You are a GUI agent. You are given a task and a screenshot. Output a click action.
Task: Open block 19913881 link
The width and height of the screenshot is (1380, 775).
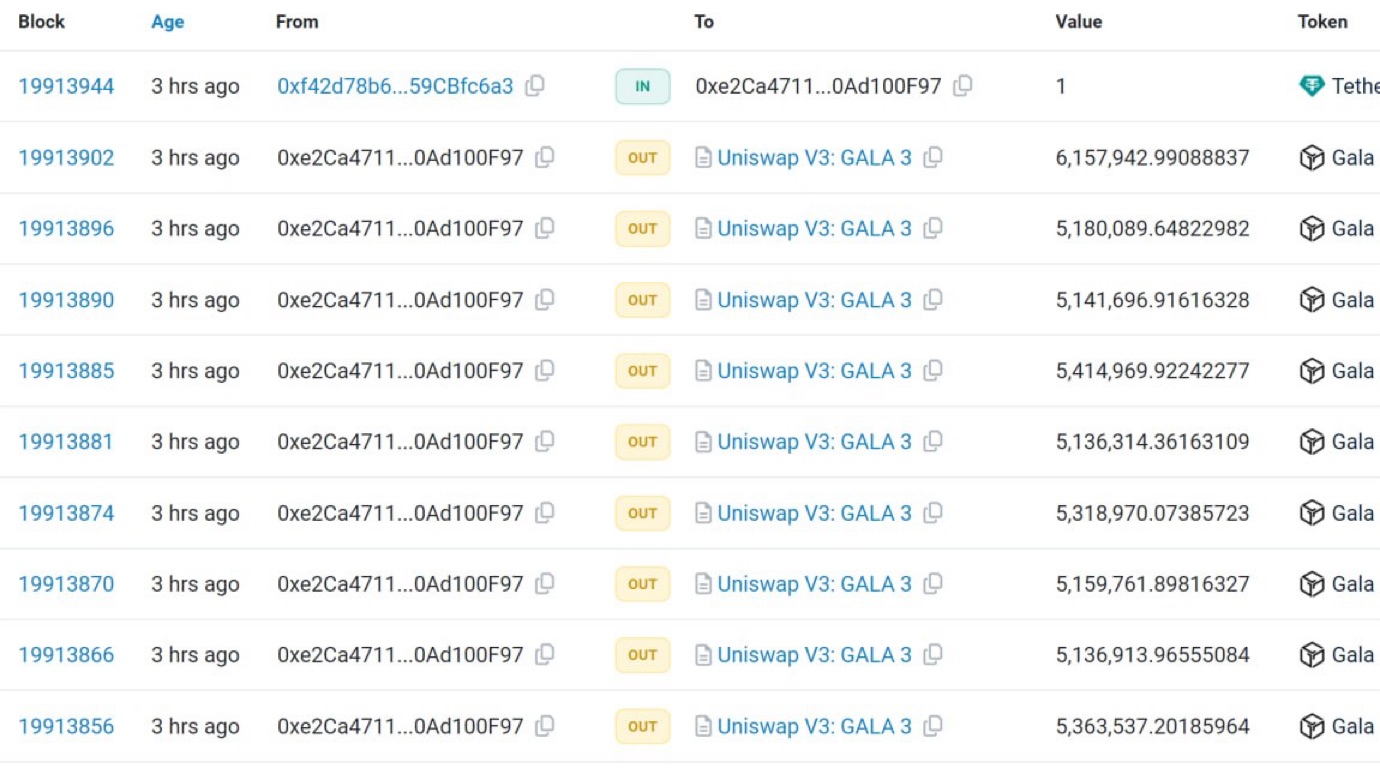pyautogui.click(x=66, y=442)
